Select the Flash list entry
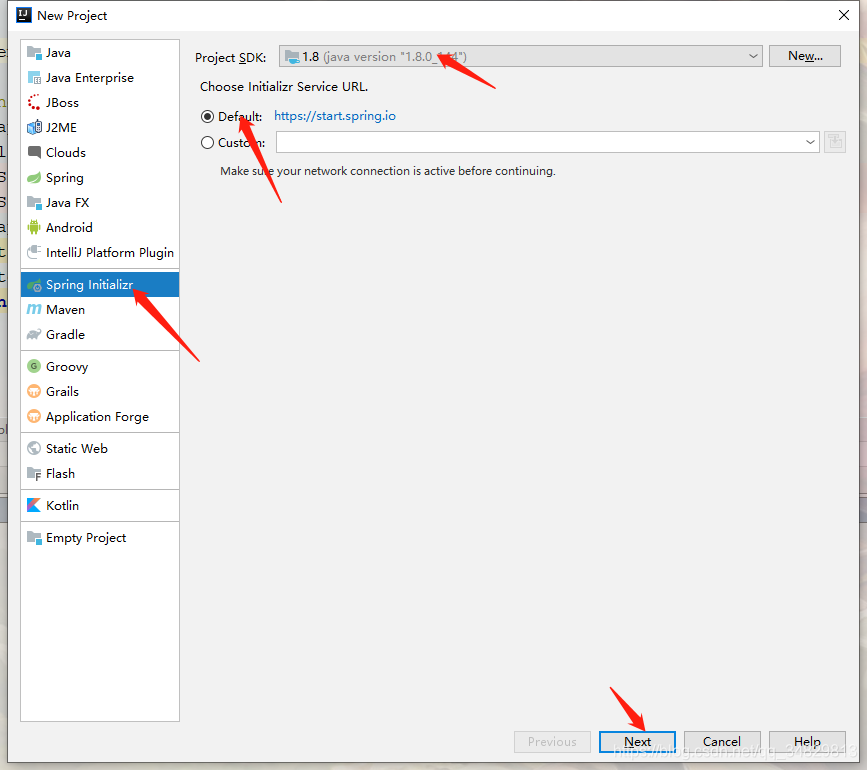The image size is (867, 770). 100,474
